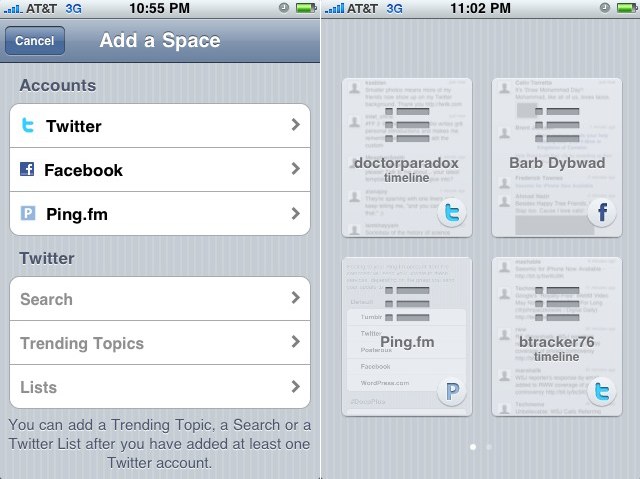Expand the Facebook account row chevron
Viewport: 640px width, 479px height.
click(x=296, y=169)
